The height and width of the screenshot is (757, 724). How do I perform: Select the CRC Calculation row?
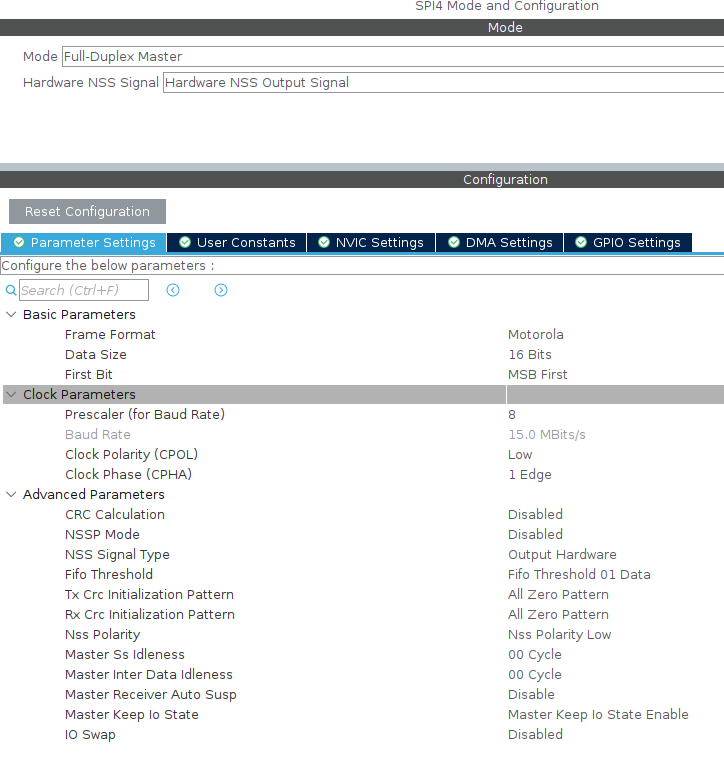pos(363,515)
